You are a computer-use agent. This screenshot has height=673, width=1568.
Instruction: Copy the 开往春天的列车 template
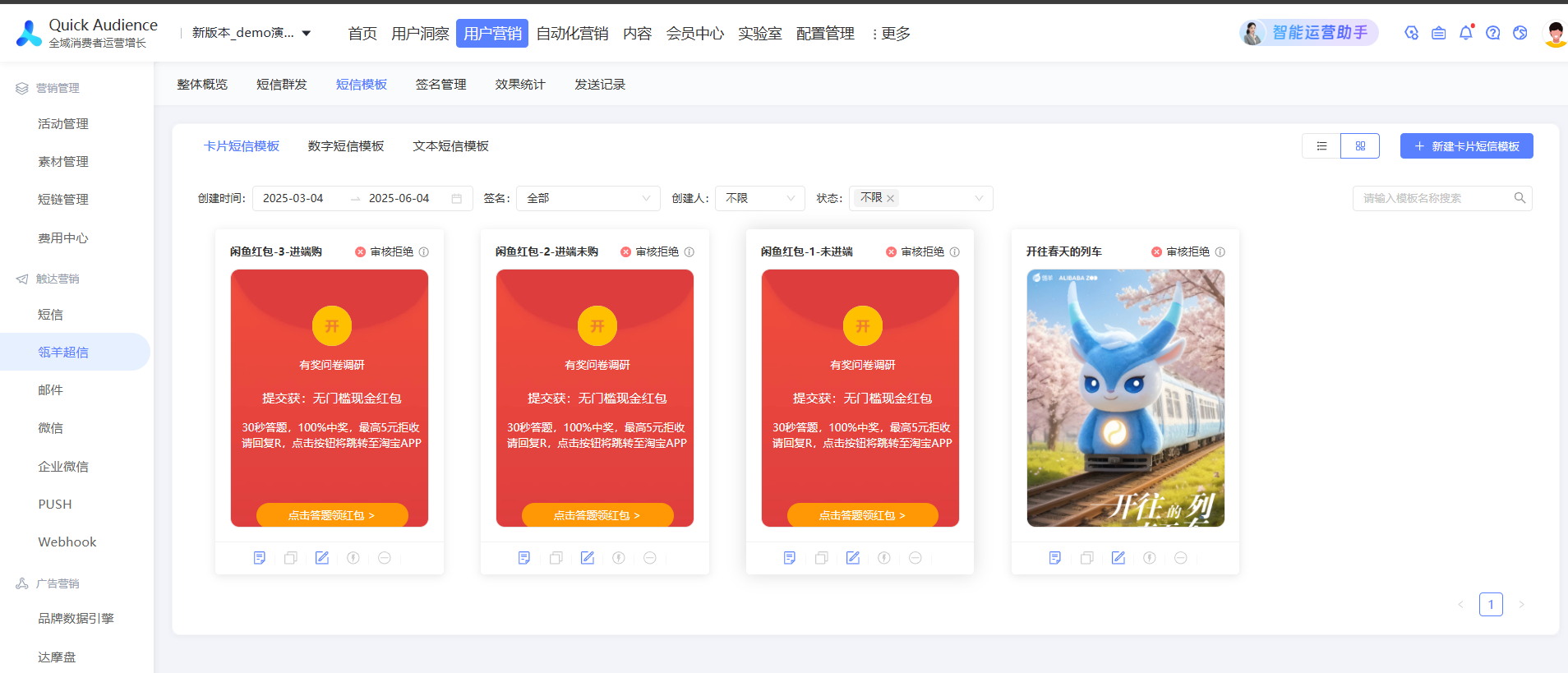(x=1087, y=558)
